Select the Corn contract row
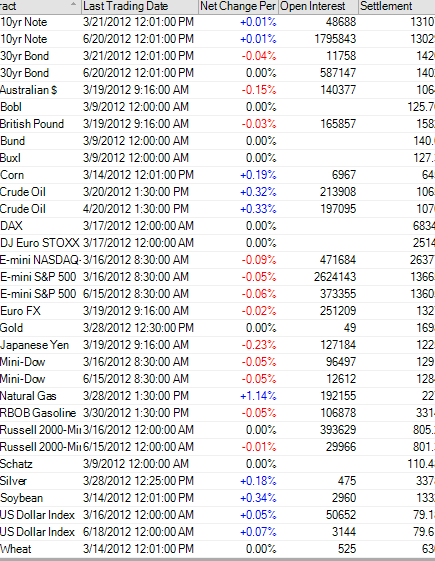Screen dimensions: 435x561 (x=218, y=175)
